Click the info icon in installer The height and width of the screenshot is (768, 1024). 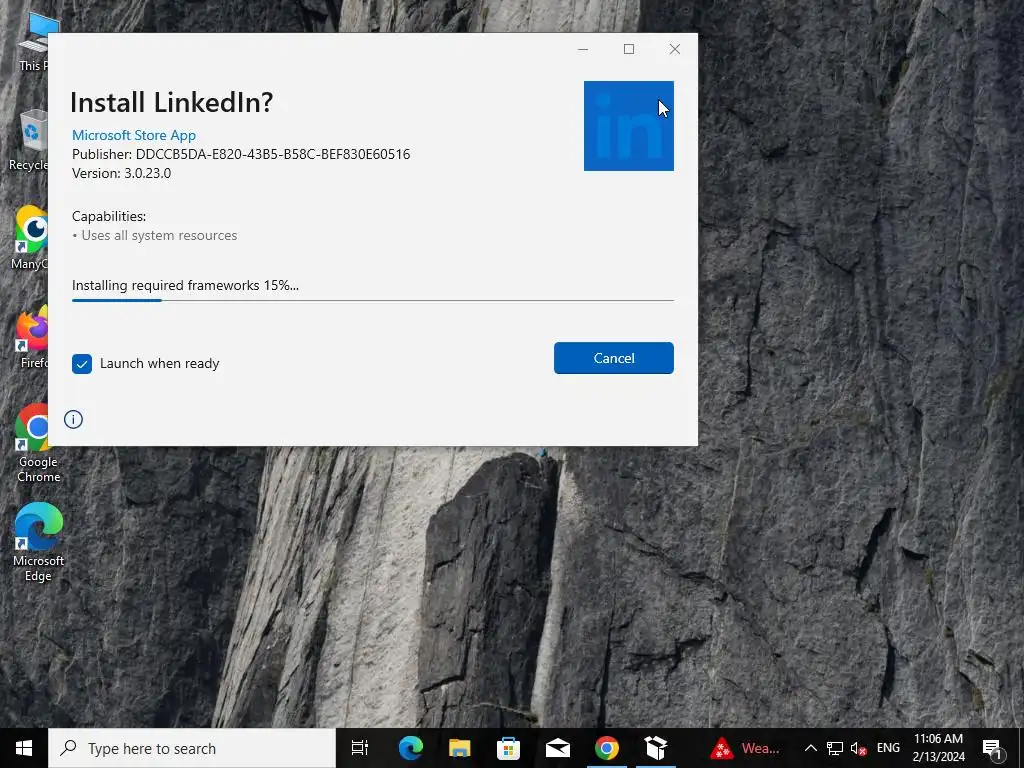(73, 419)
